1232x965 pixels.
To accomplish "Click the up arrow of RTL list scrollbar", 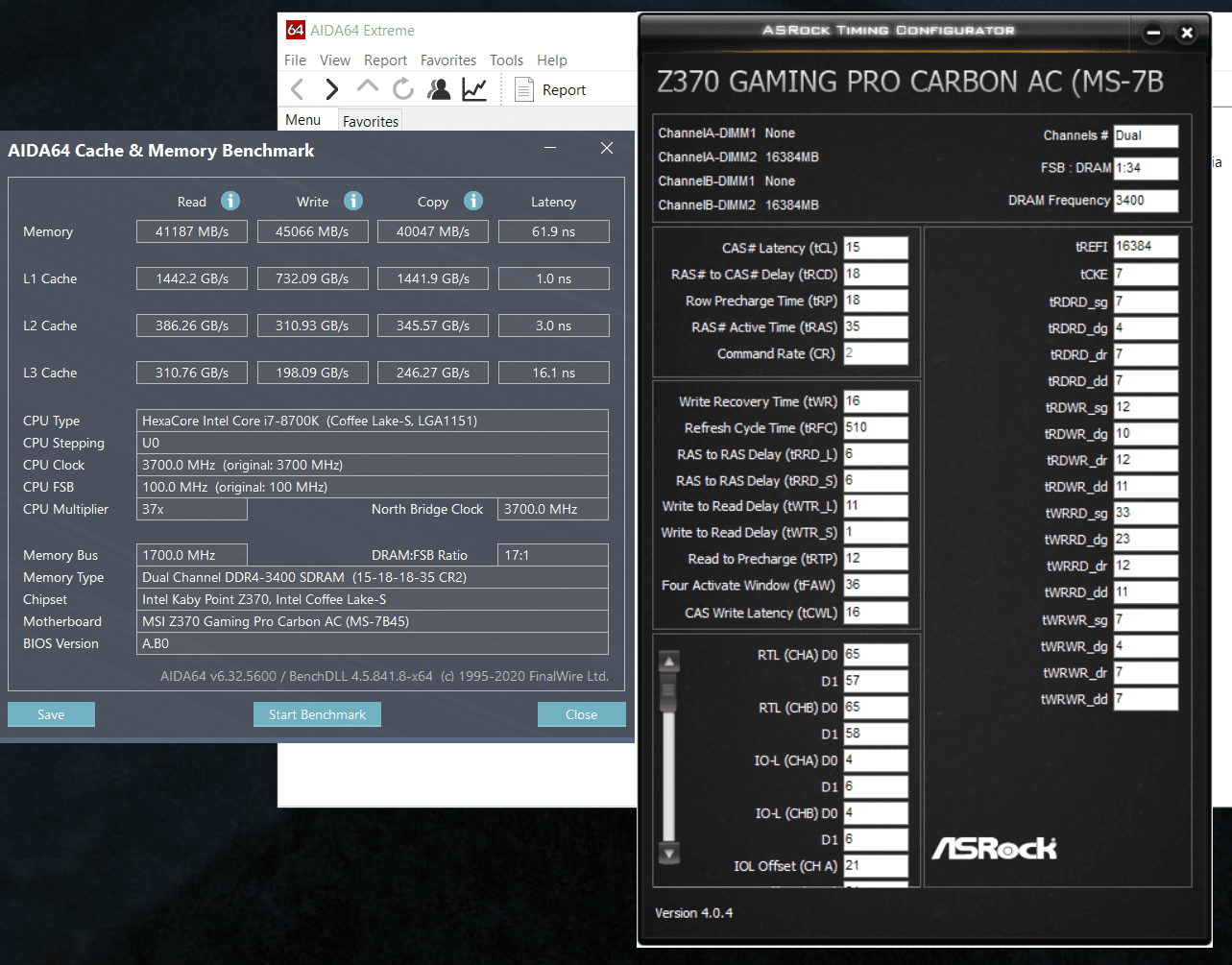I will (669, 661).
